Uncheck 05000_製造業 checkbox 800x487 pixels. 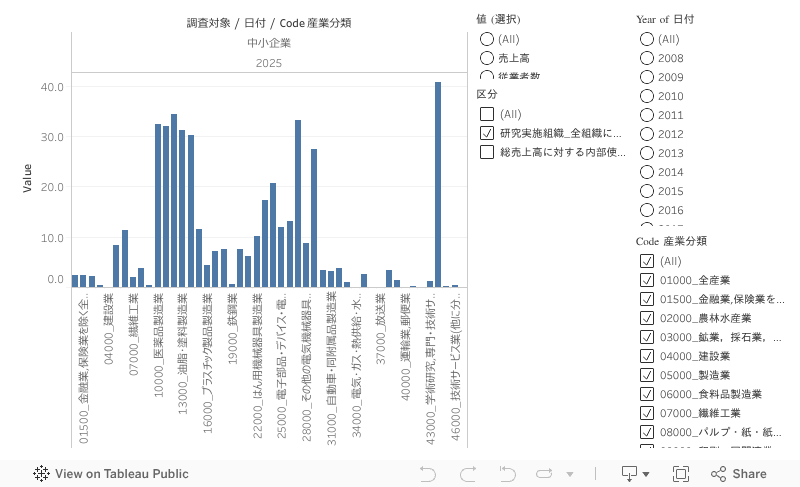[646, 375]
